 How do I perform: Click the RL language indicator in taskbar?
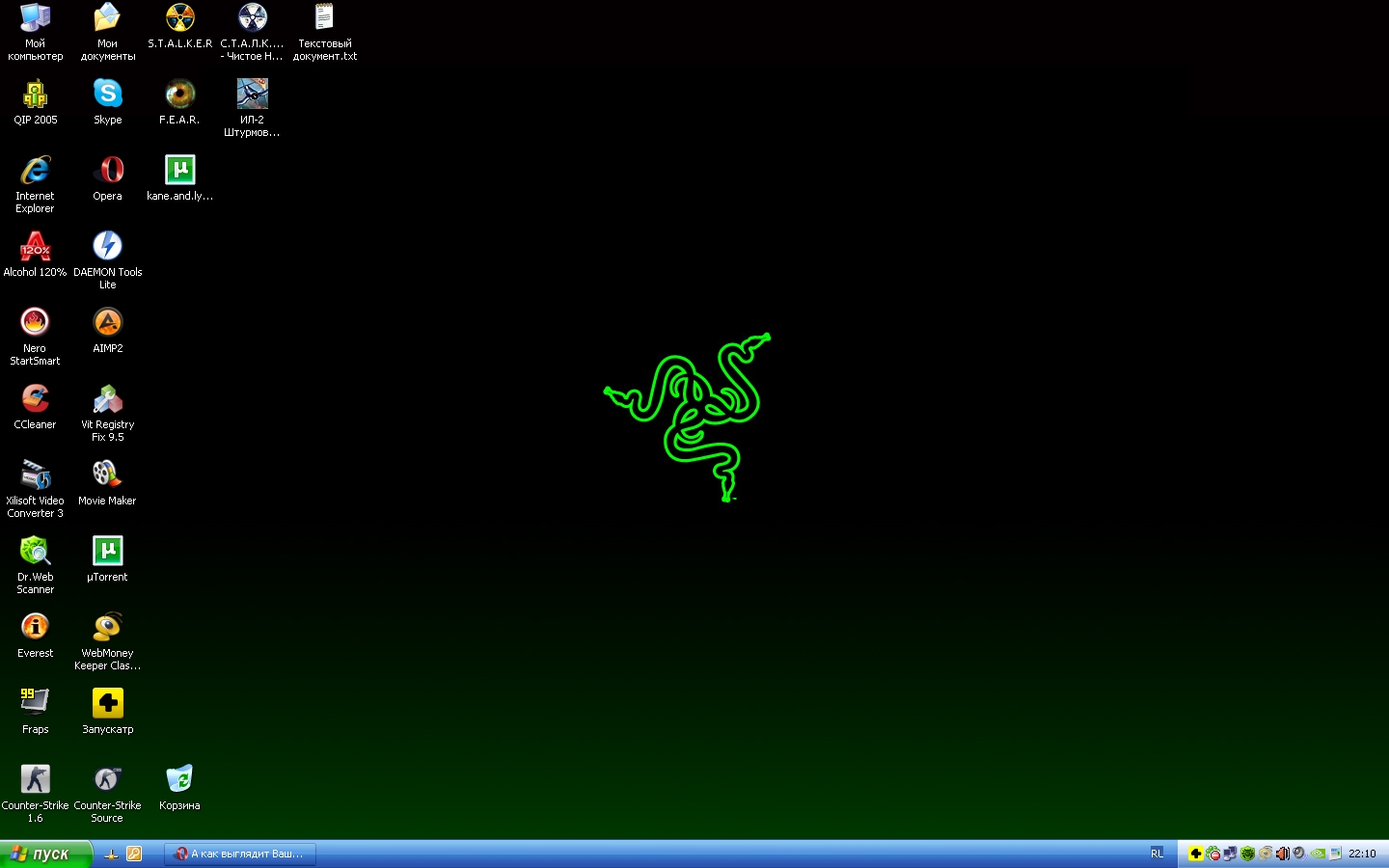click(x=1157, y=854)
